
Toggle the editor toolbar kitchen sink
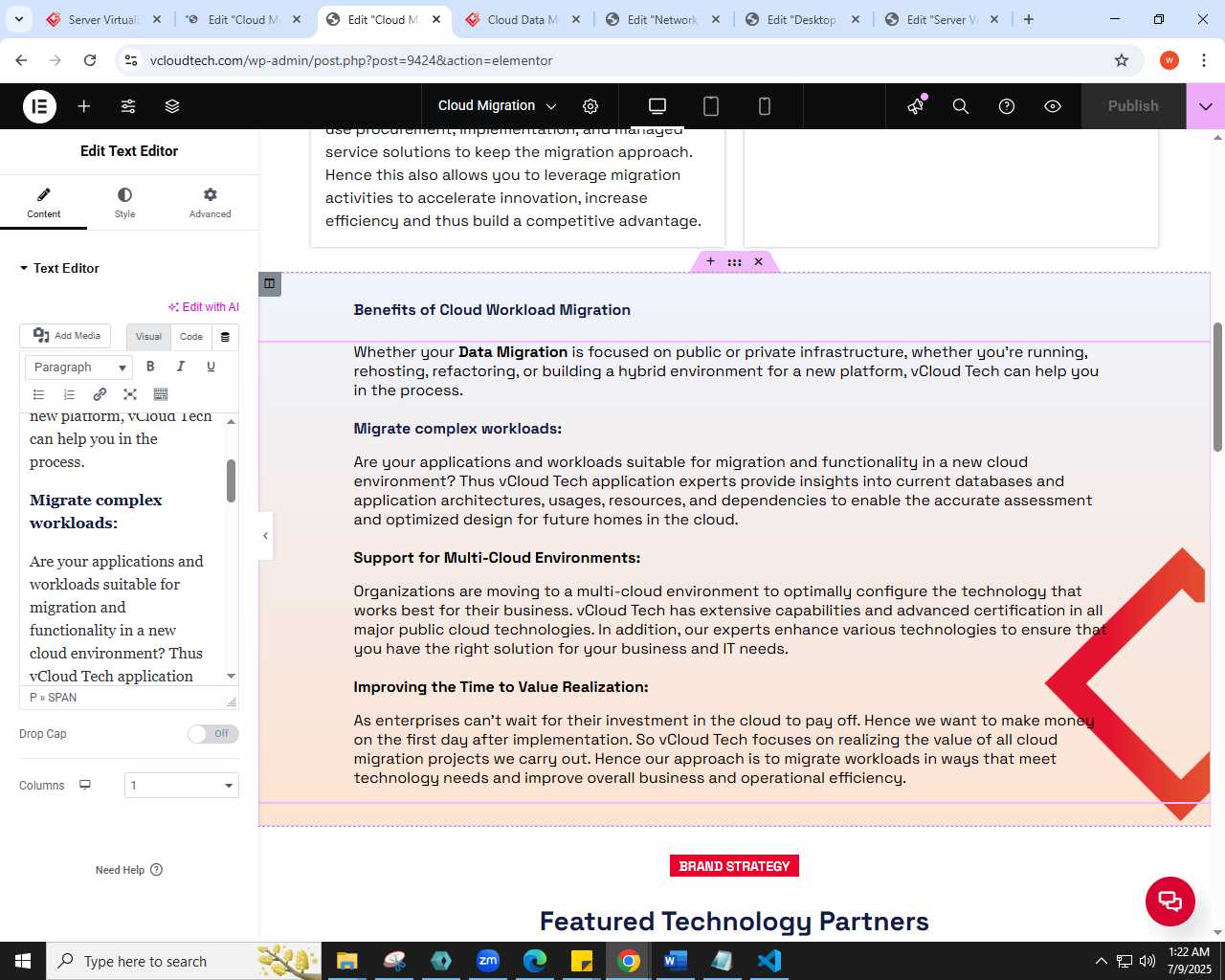tap(161, 394)
